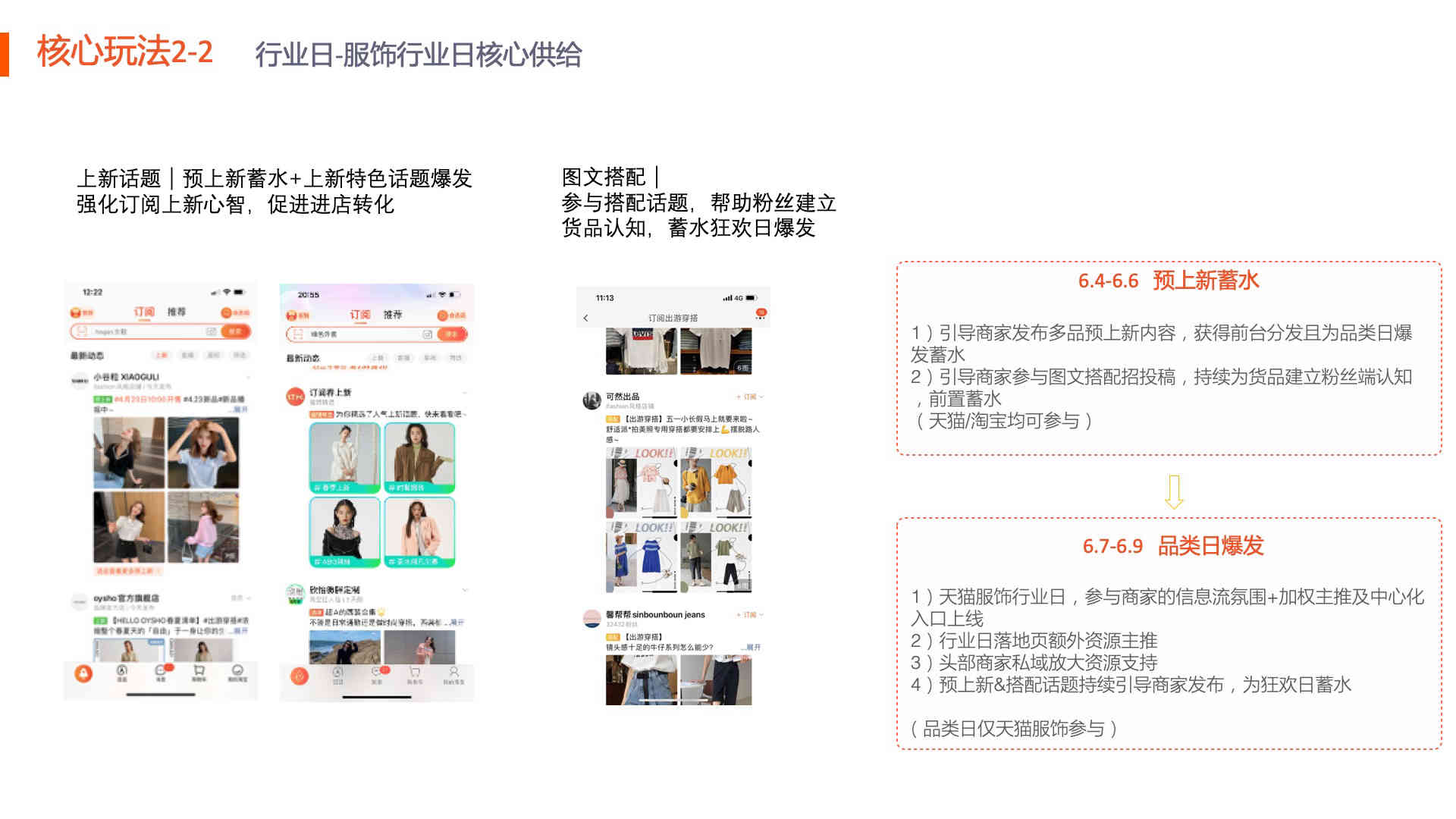Click the red 订阅荐上新 round avatar

point(295,397)
